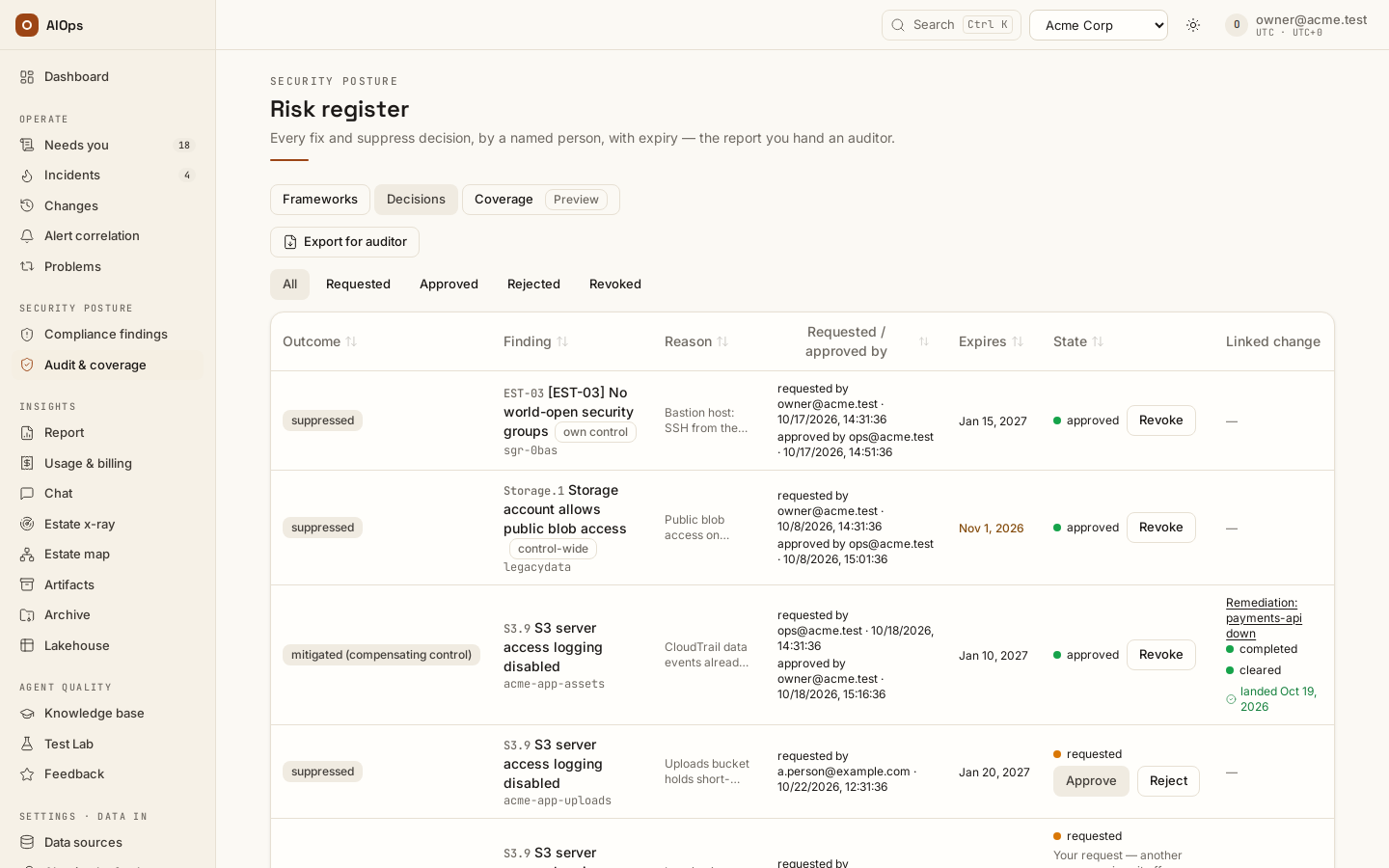Revoke the Storage.1 legacydata suppression
Image resolution: width=1389 pixels, height=868 pixels.
(x=1161, y=528)
